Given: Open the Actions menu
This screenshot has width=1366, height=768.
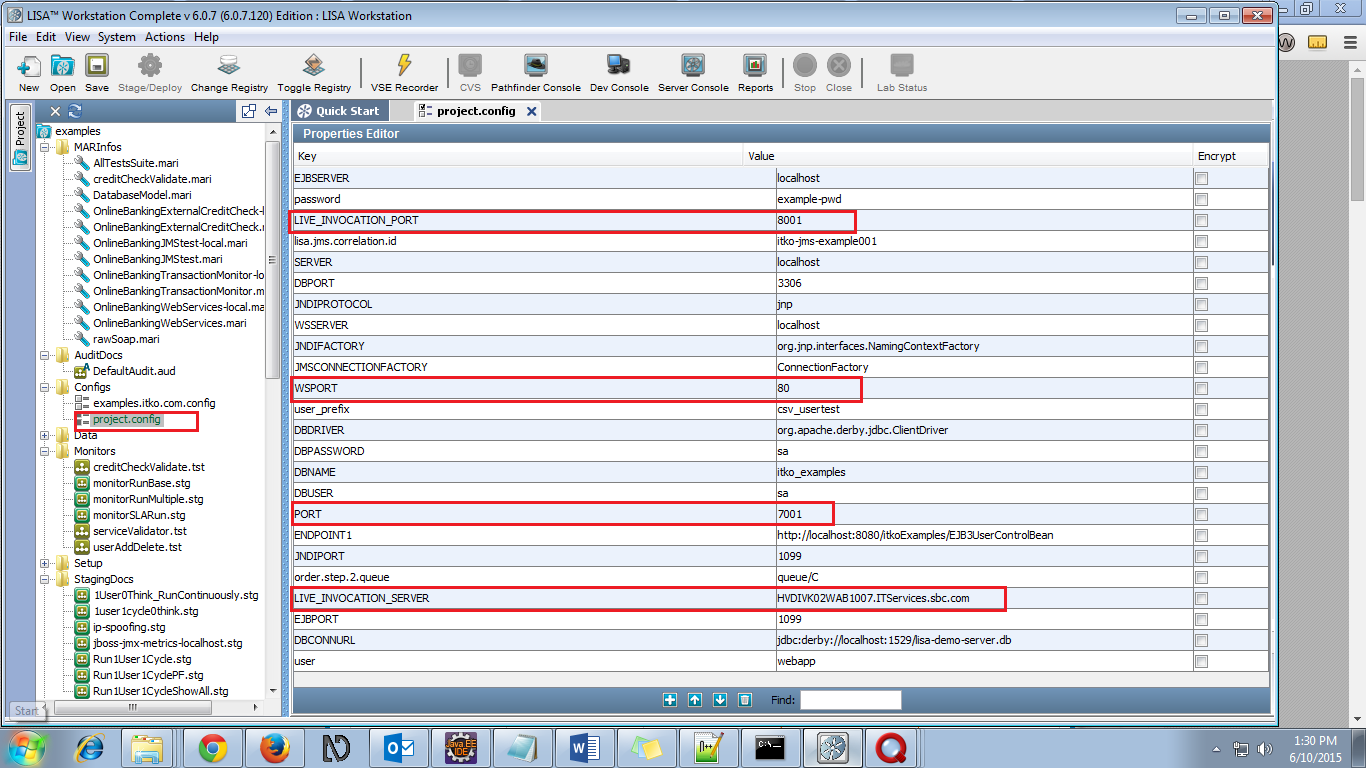Looking at the screenshot, I should tap(165, 37).
